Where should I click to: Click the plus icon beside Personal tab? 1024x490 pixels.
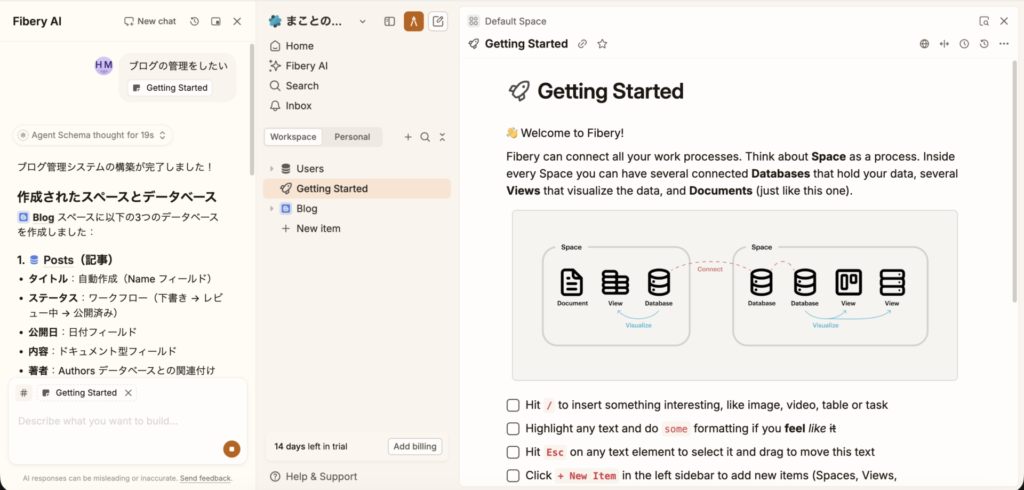coord(408,137)
